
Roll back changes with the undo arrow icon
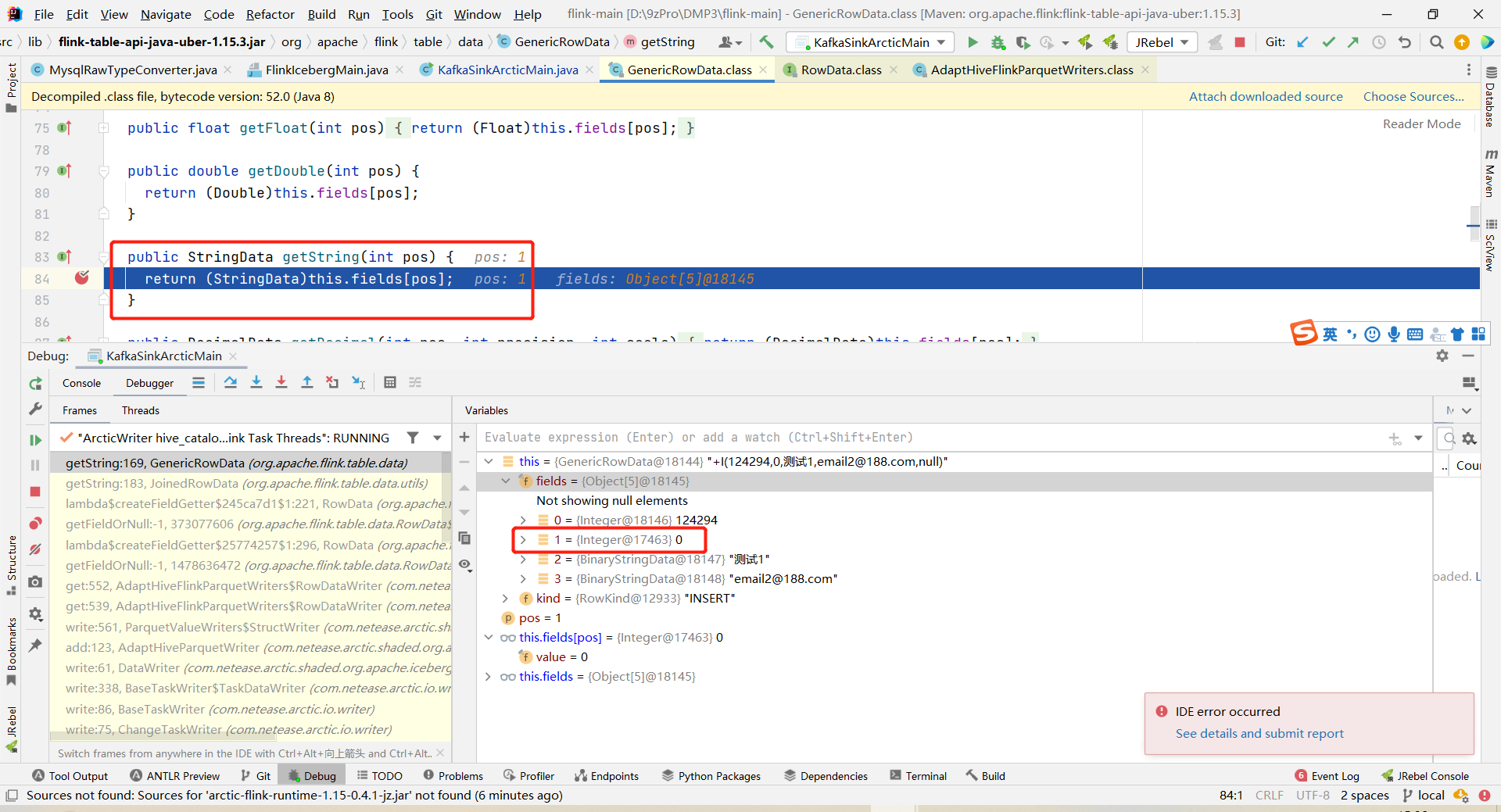1405,42
